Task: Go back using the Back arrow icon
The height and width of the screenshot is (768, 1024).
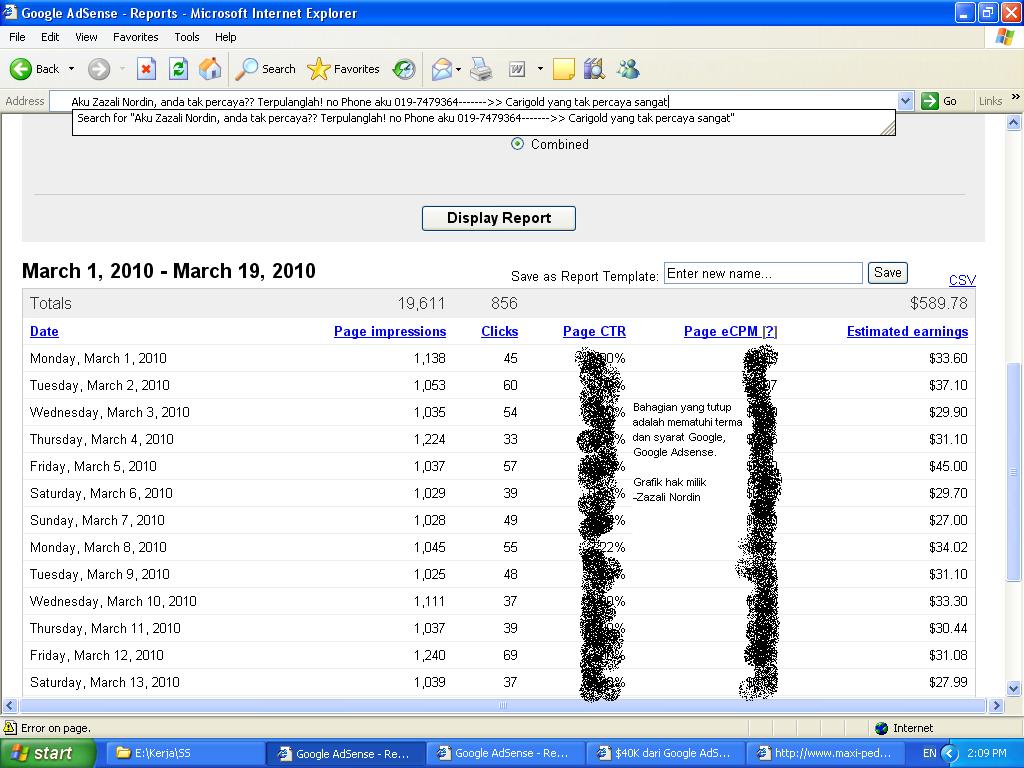Action: coord(21,69)
